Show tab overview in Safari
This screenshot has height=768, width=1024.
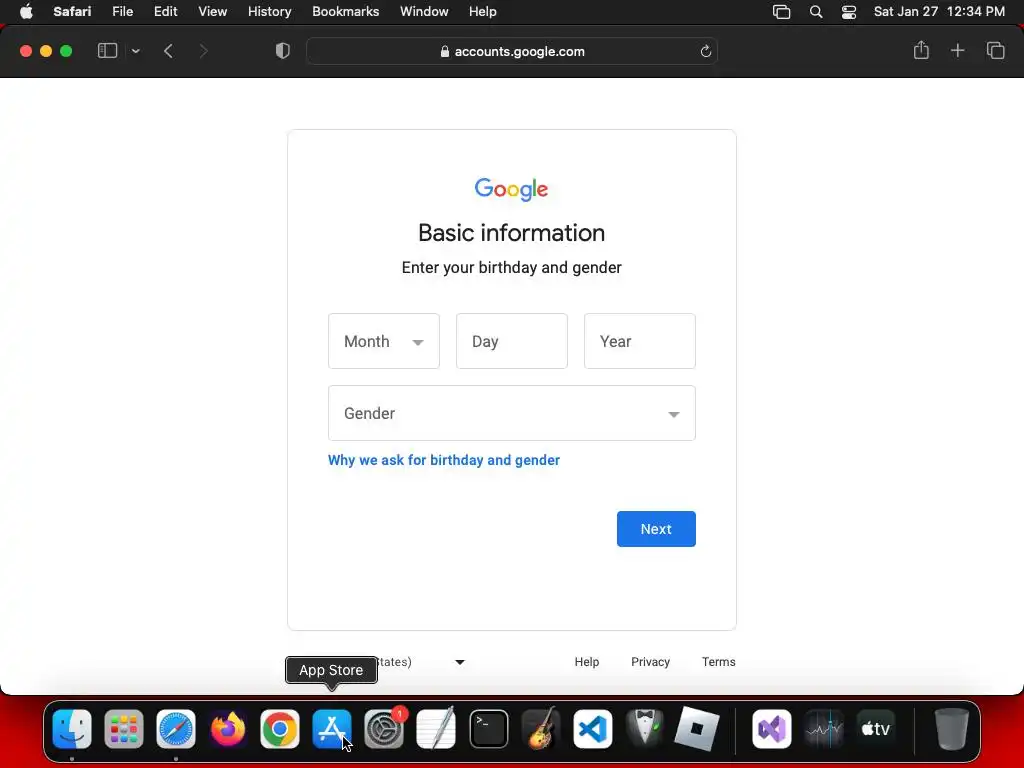995,50
